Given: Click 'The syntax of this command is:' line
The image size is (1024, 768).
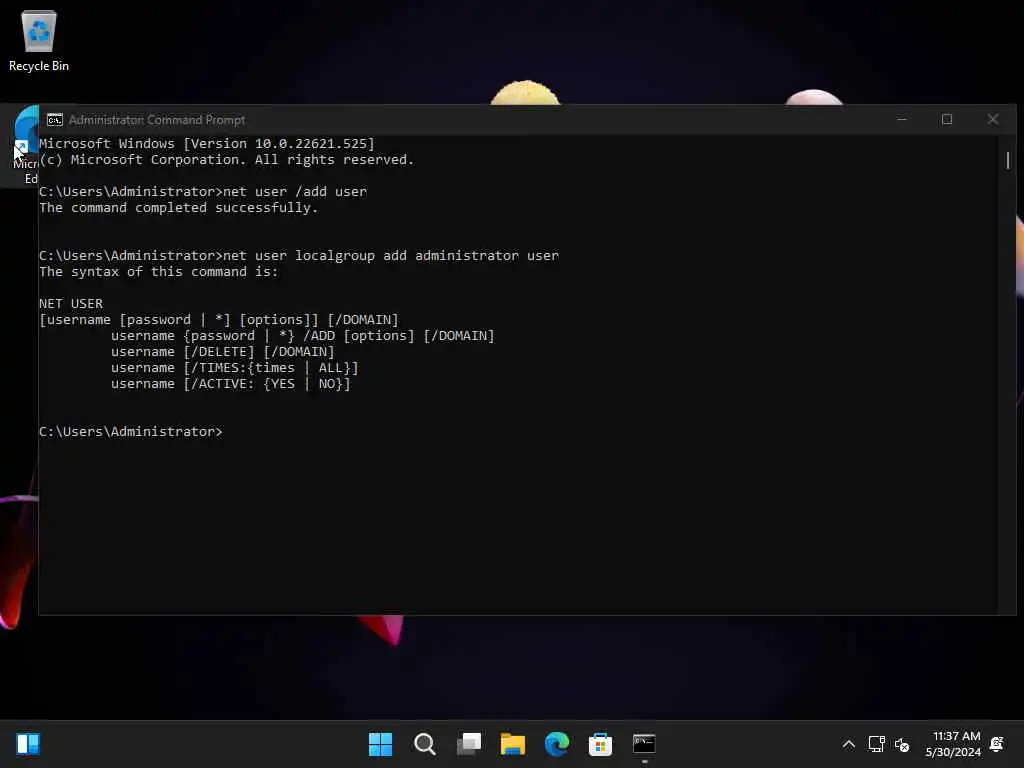Looking at the screenshot, I should [x=159, y=272].
